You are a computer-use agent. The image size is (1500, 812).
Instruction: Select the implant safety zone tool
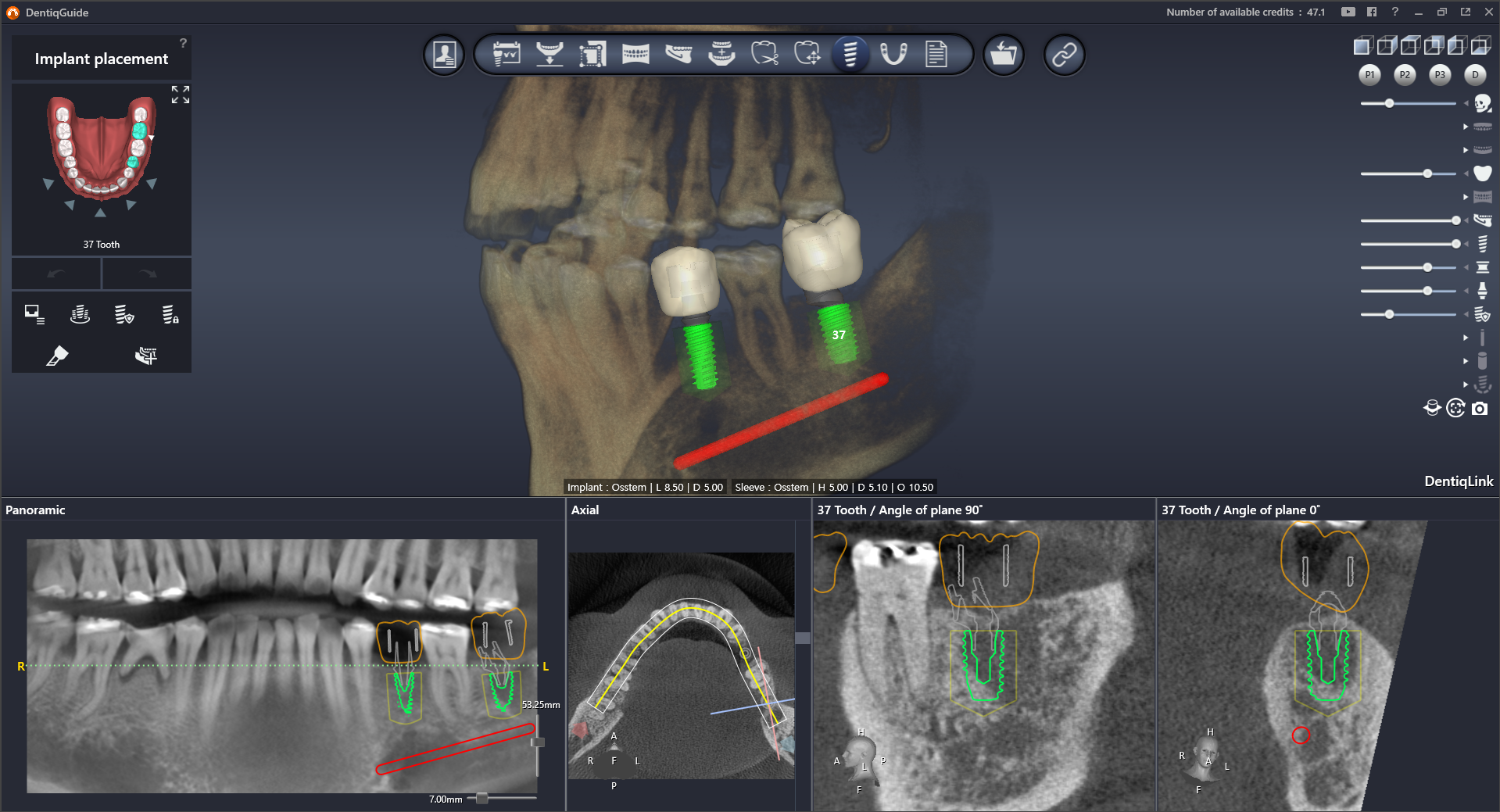coord(124,314)
